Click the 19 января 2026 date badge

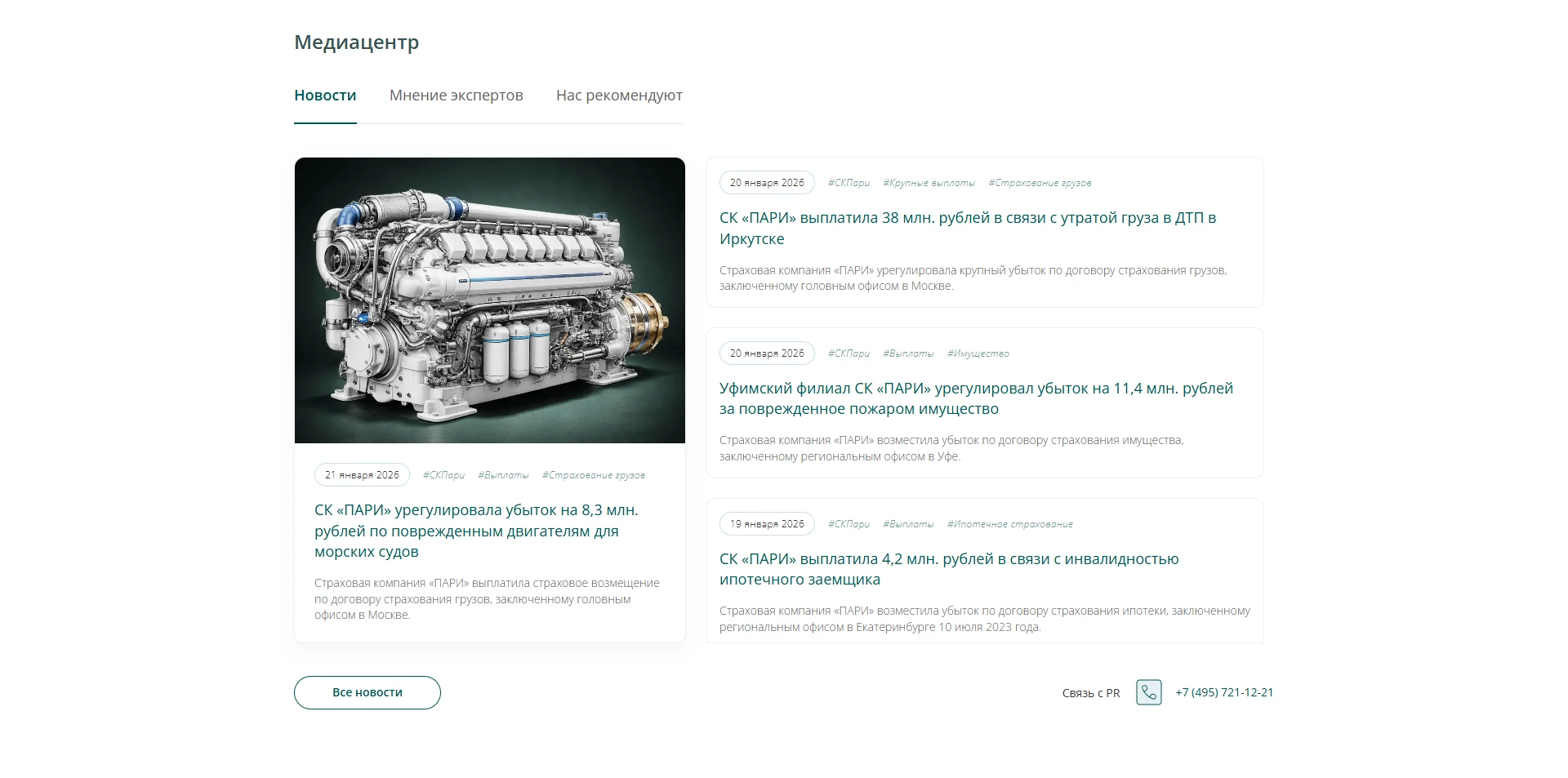(767, 524)
